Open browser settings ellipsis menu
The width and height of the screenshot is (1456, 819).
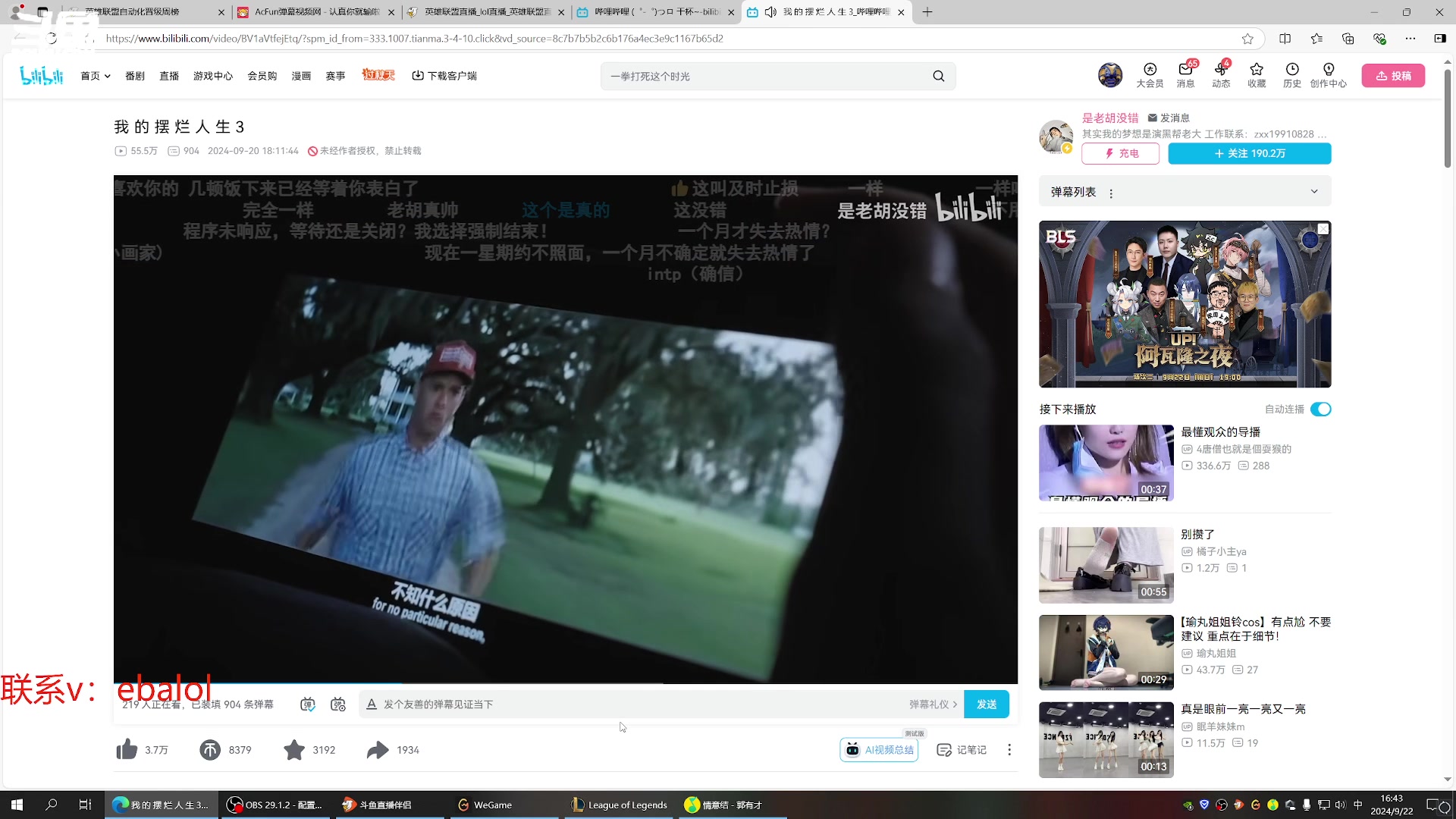pos(1410,39)
